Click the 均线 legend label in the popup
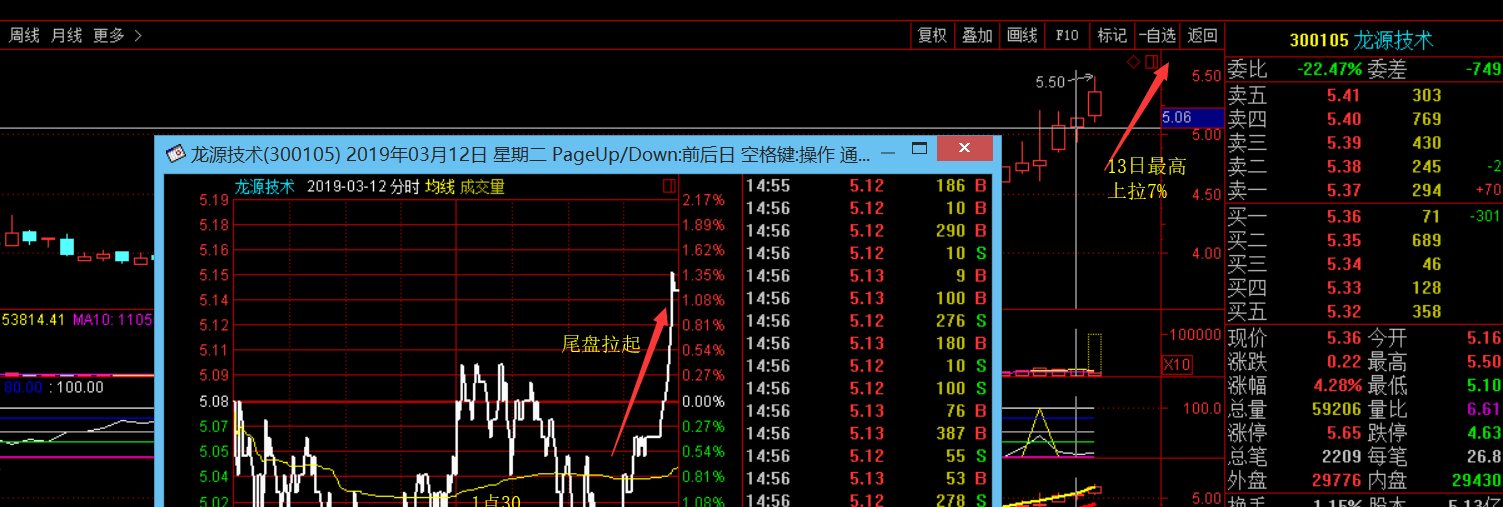 point(439,186)
